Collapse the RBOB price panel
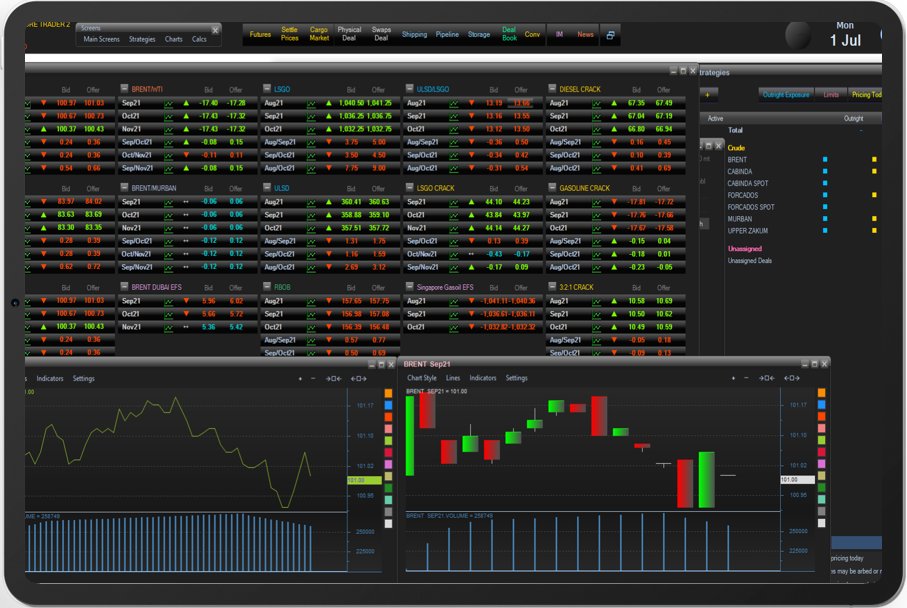907x608 pixels. point(267,286)
